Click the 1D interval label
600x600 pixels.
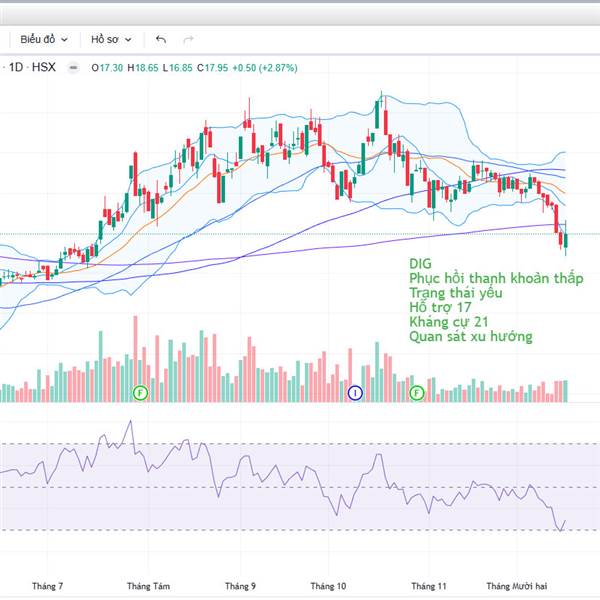[16, 68]
